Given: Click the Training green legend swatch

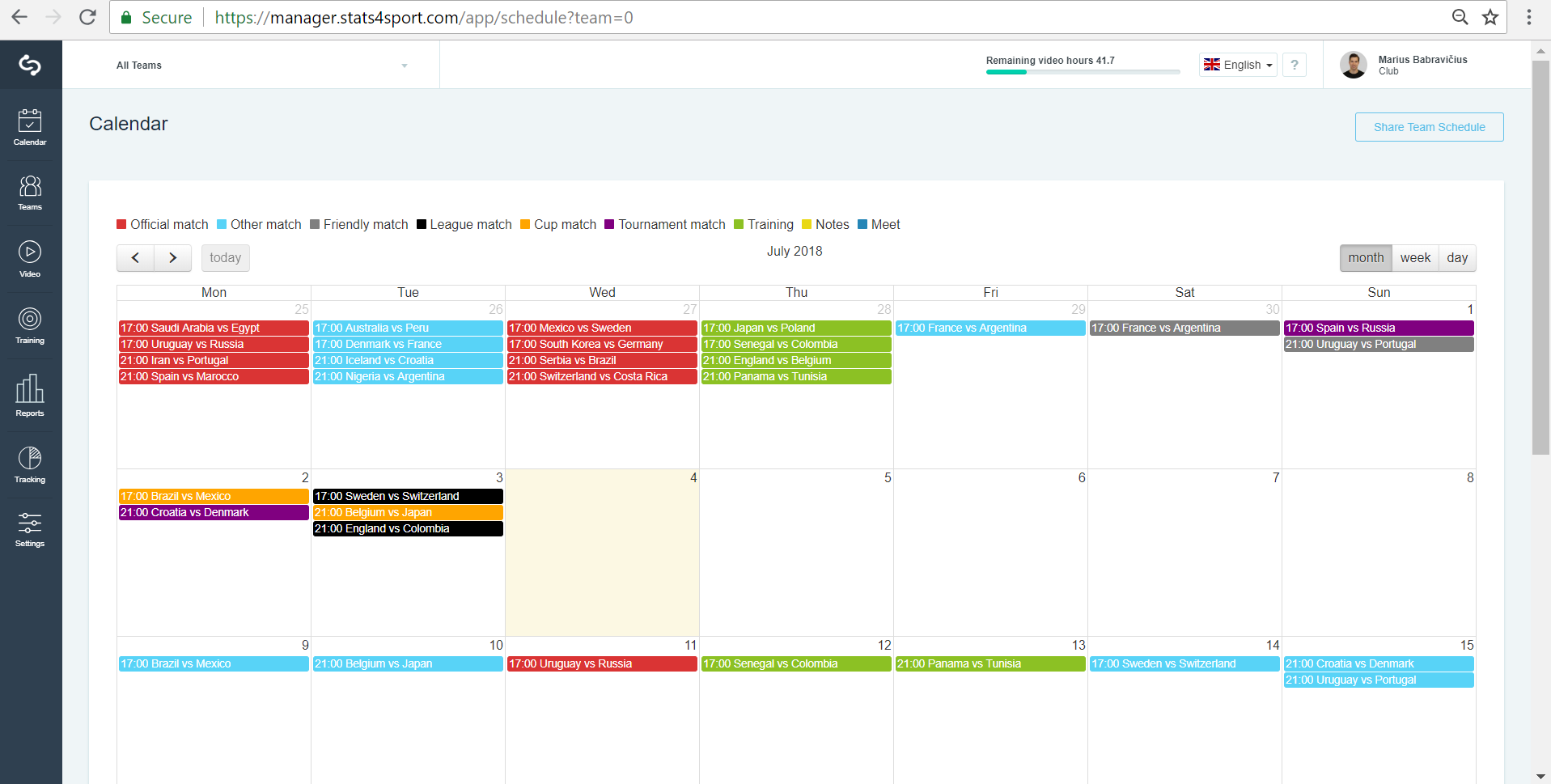Looking at the screenshot, I should 739,224.
